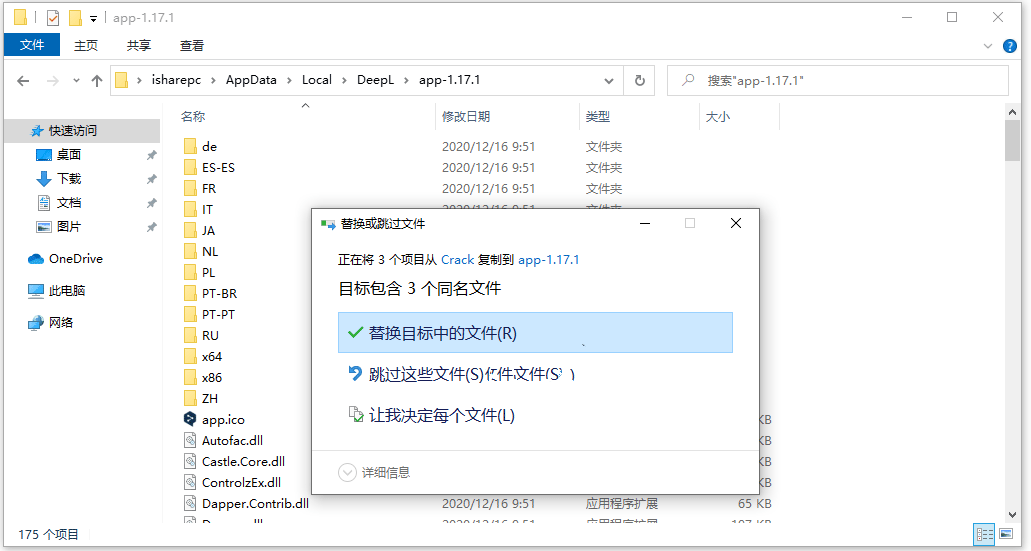Select DeepL in the address breadcrumb
1031x551 pixels.
pyautogui.click(x=375, y=80)
